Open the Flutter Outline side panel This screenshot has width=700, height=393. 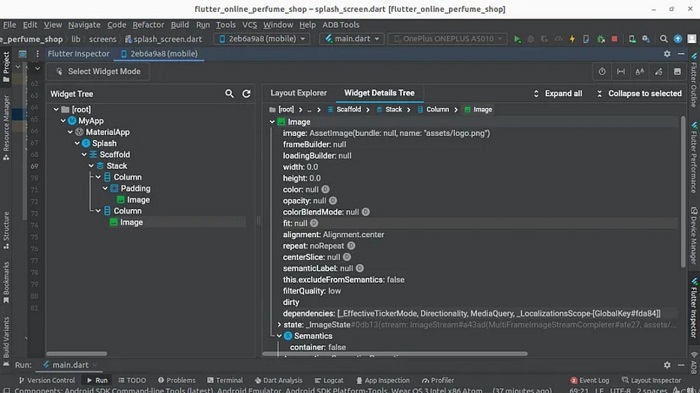pyautogui.click(x=694, y=79)
